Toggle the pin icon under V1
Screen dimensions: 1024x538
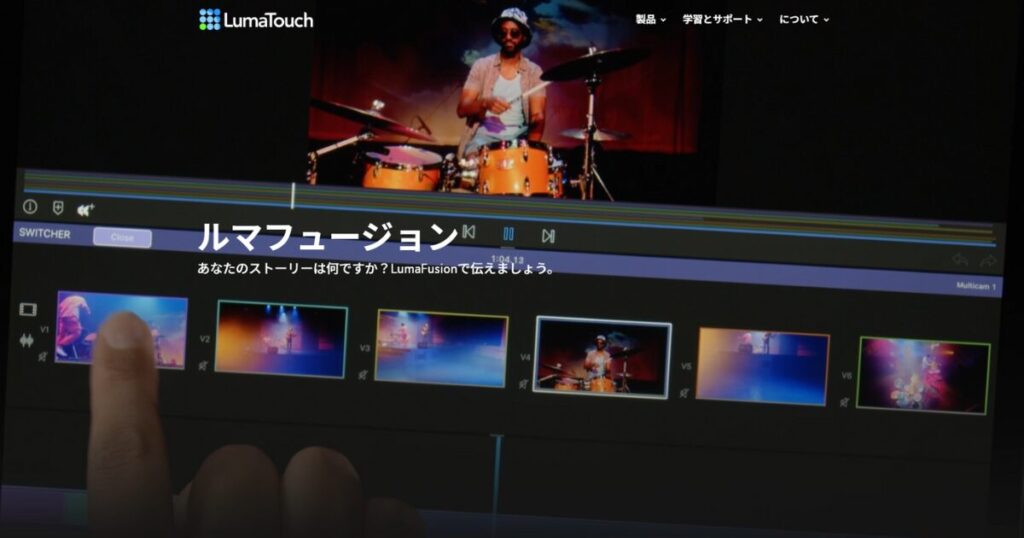coord(42,356)
